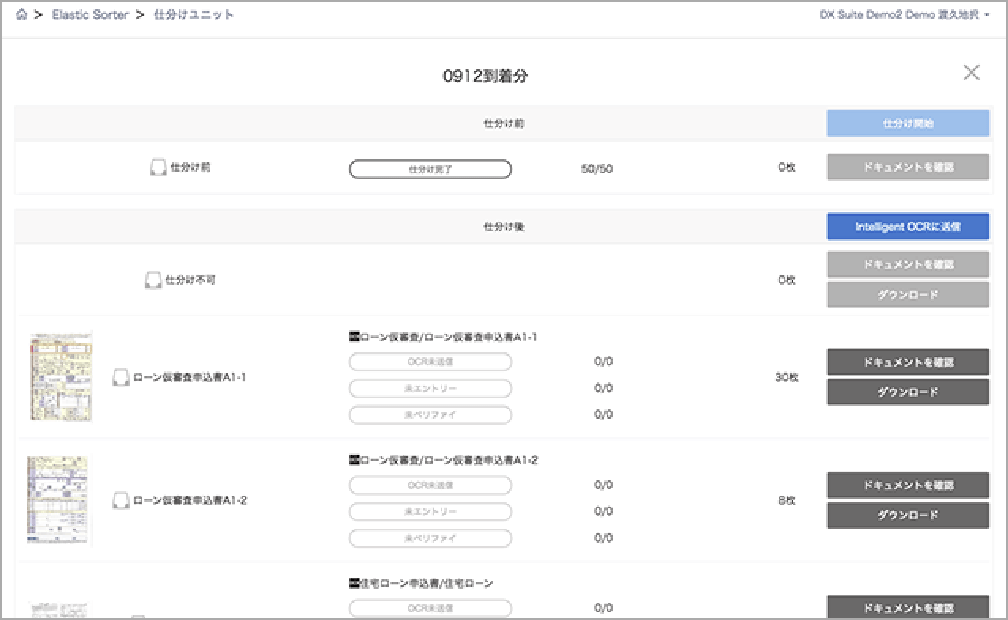
Task: Click the 仕分け完了 status pill
Action: click(429, 167)
